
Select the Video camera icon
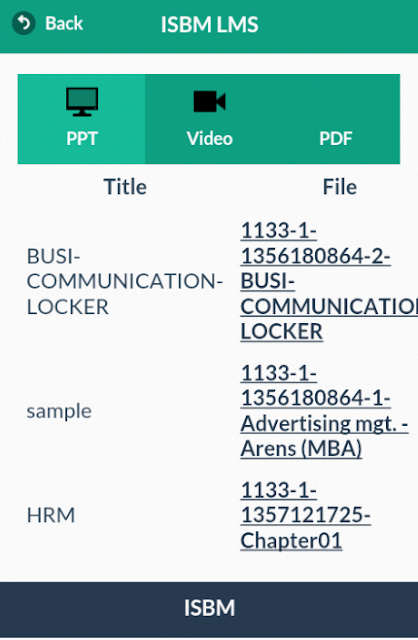[209, 101]
